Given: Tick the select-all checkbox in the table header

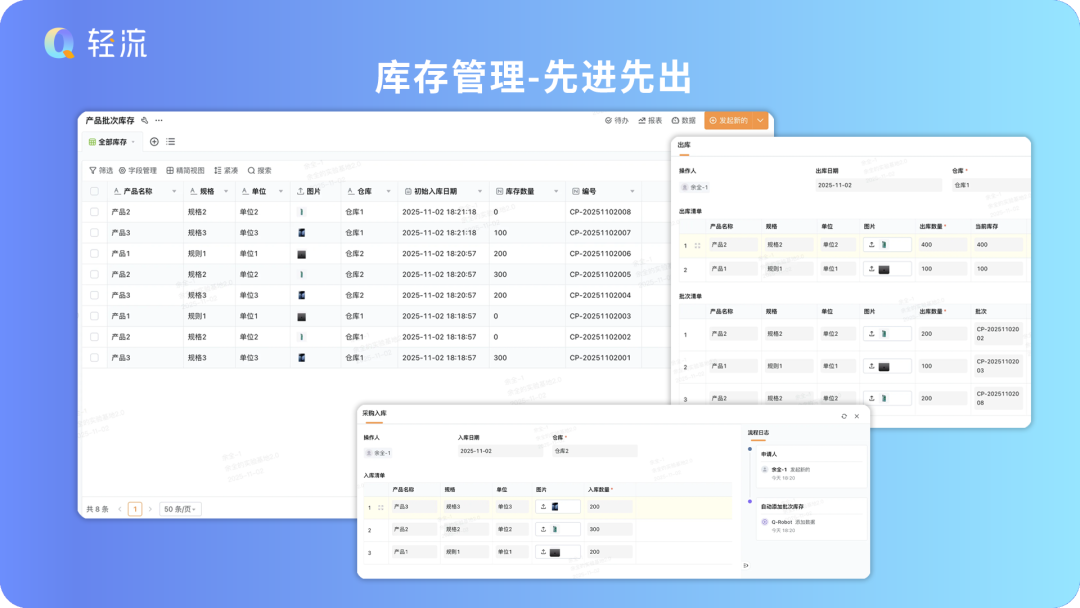Looking at the screenshot, I should [x=94, y=191].
